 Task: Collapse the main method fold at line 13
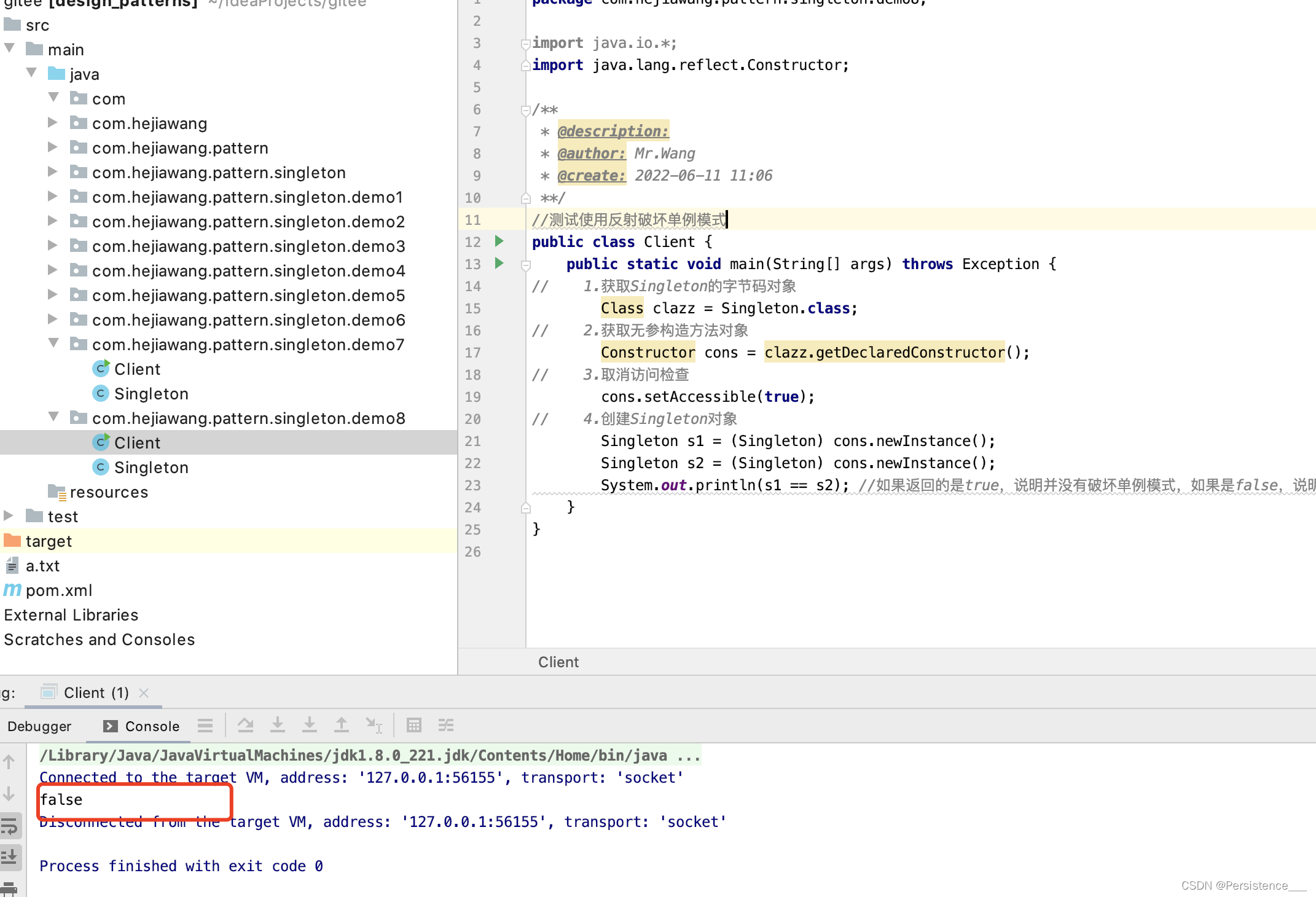pyautogui.click(x=526, y=265)
